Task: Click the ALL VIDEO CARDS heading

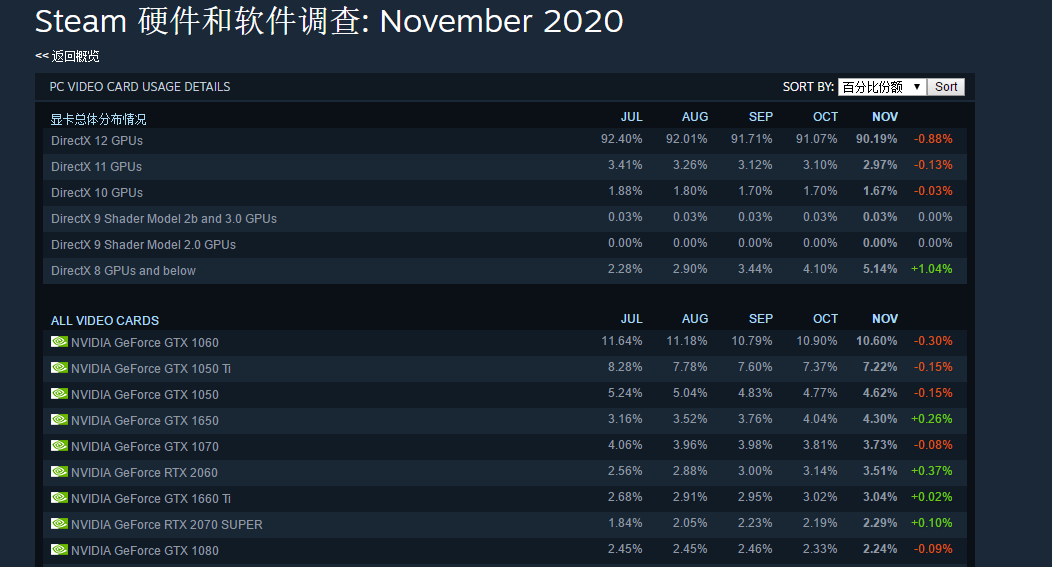Action: click(x=105, y=321)
